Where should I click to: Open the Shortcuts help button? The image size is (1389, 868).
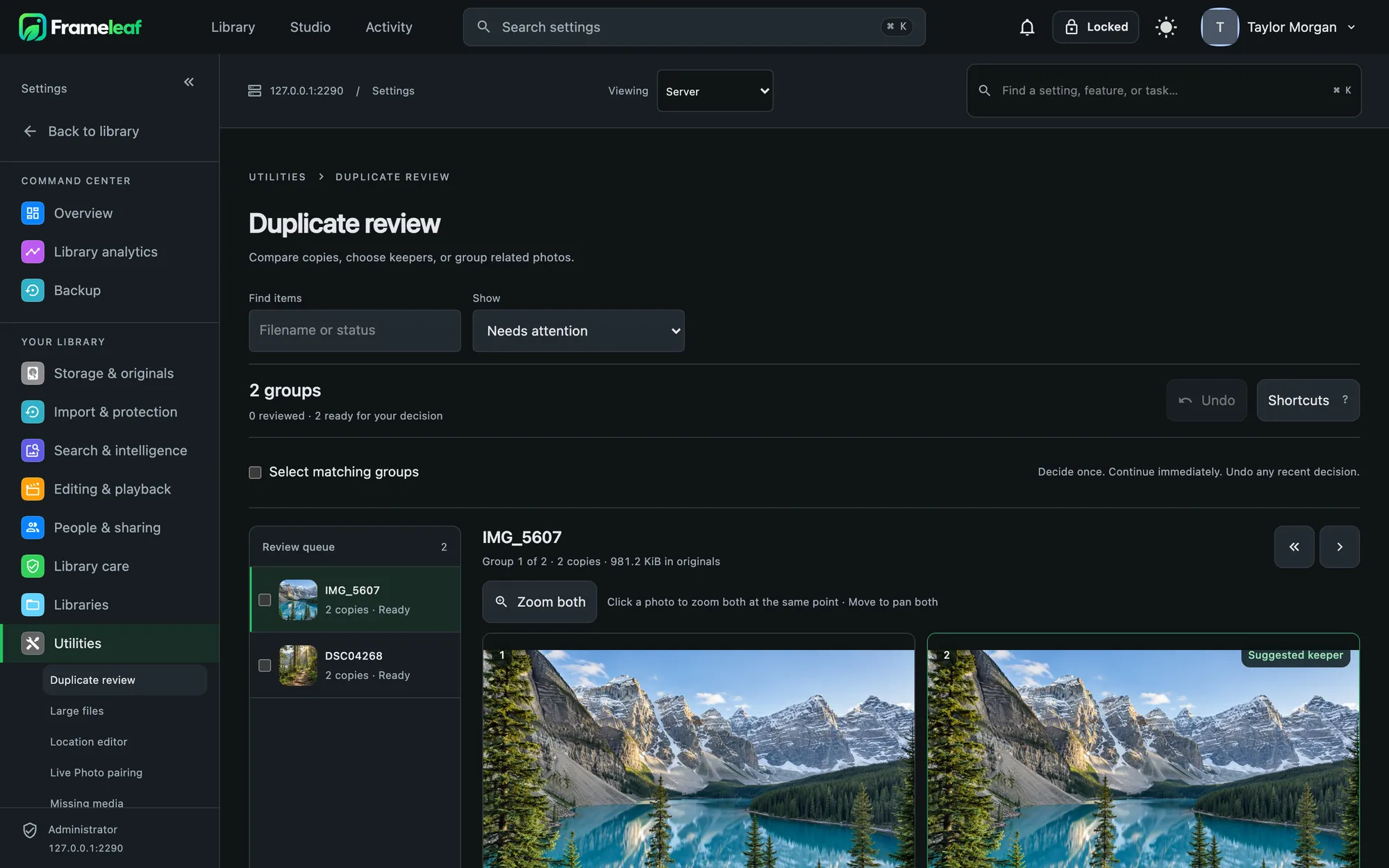tap(1308, 401)
